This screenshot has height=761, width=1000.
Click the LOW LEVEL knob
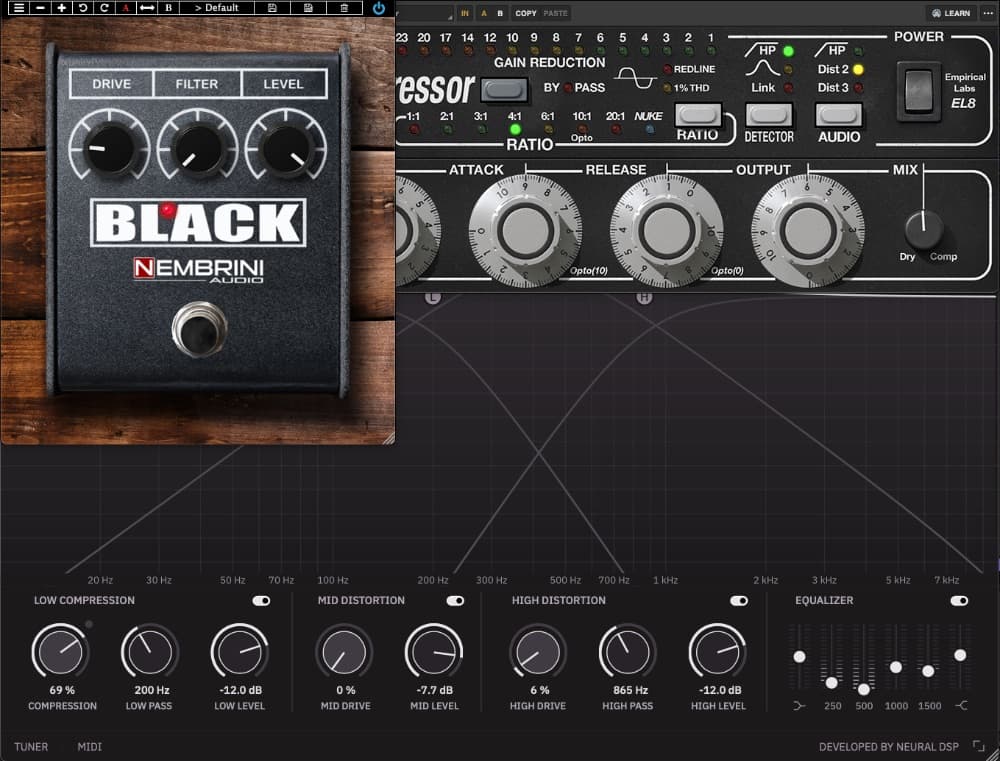pyautogui.click(x=239, y=652)
